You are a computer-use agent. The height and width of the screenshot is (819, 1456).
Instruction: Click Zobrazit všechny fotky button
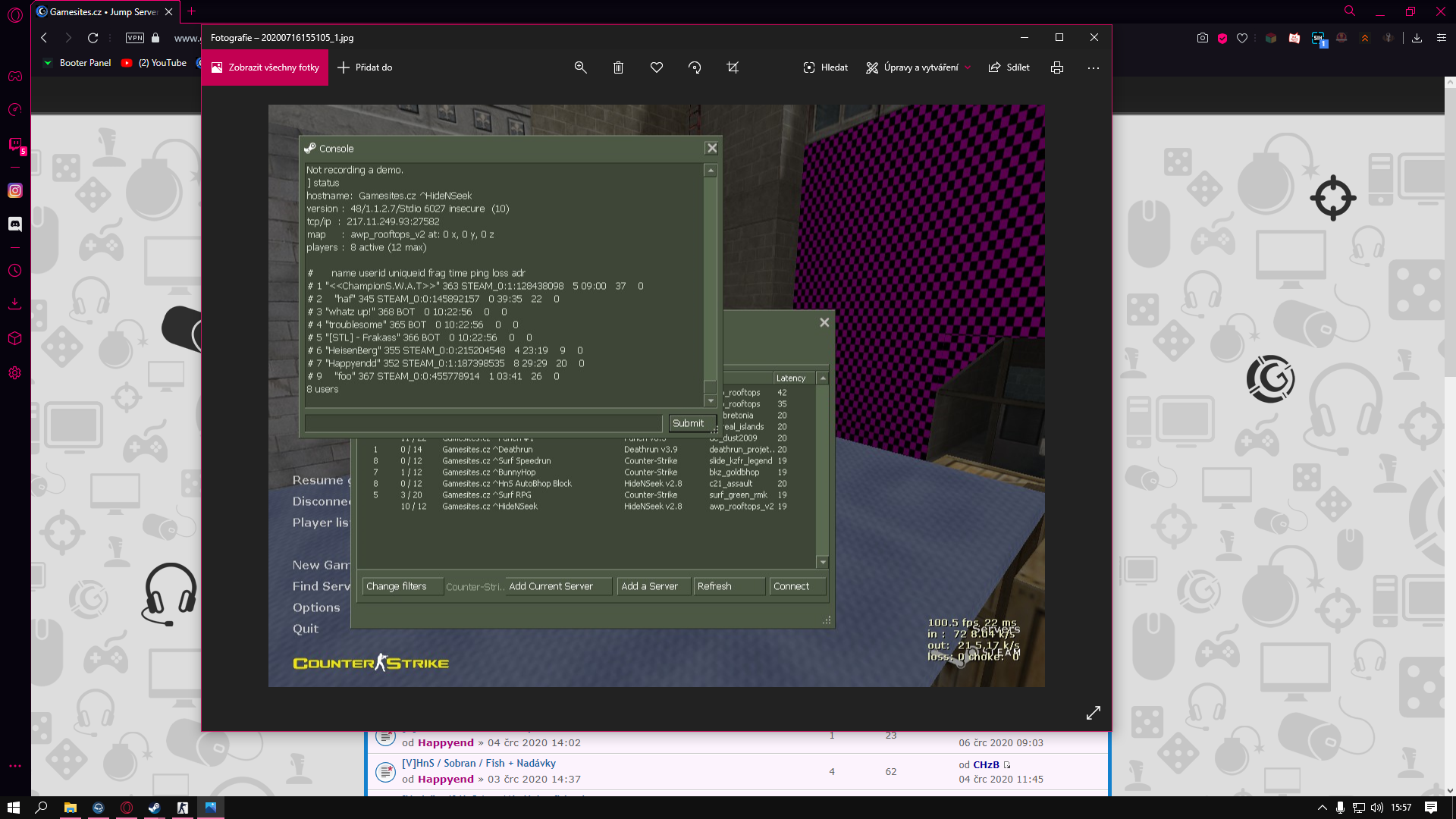(265, 67)
